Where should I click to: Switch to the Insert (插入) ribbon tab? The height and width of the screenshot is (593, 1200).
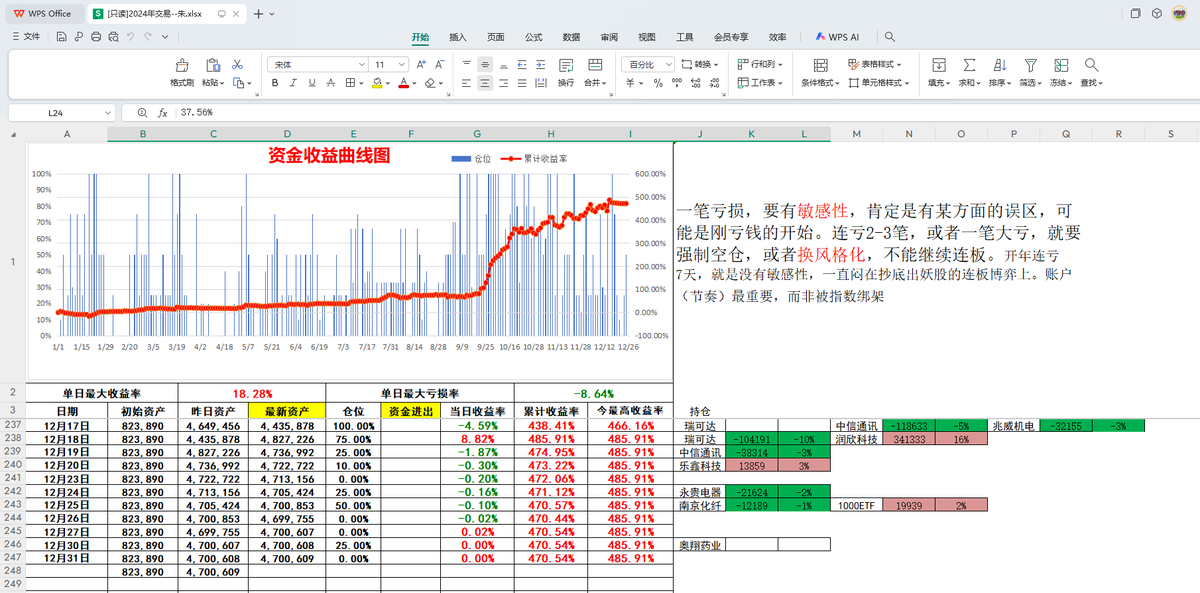pos(458,37)
